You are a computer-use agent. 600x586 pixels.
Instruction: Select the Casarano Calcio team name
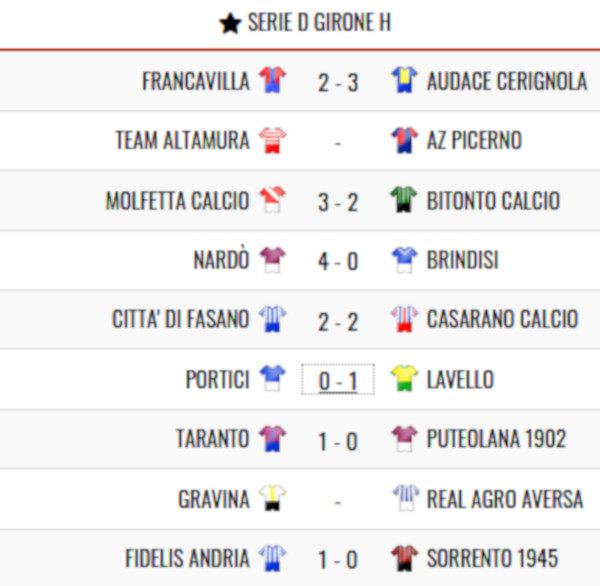[x=502, y=319]
